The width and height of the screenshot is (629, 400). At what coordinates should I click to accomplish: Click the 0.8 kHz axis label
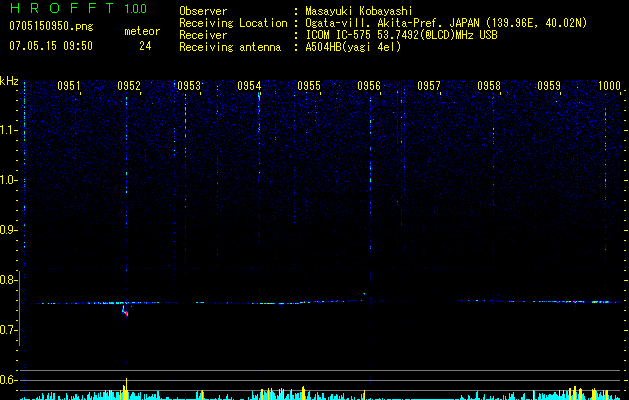point(8,280)
